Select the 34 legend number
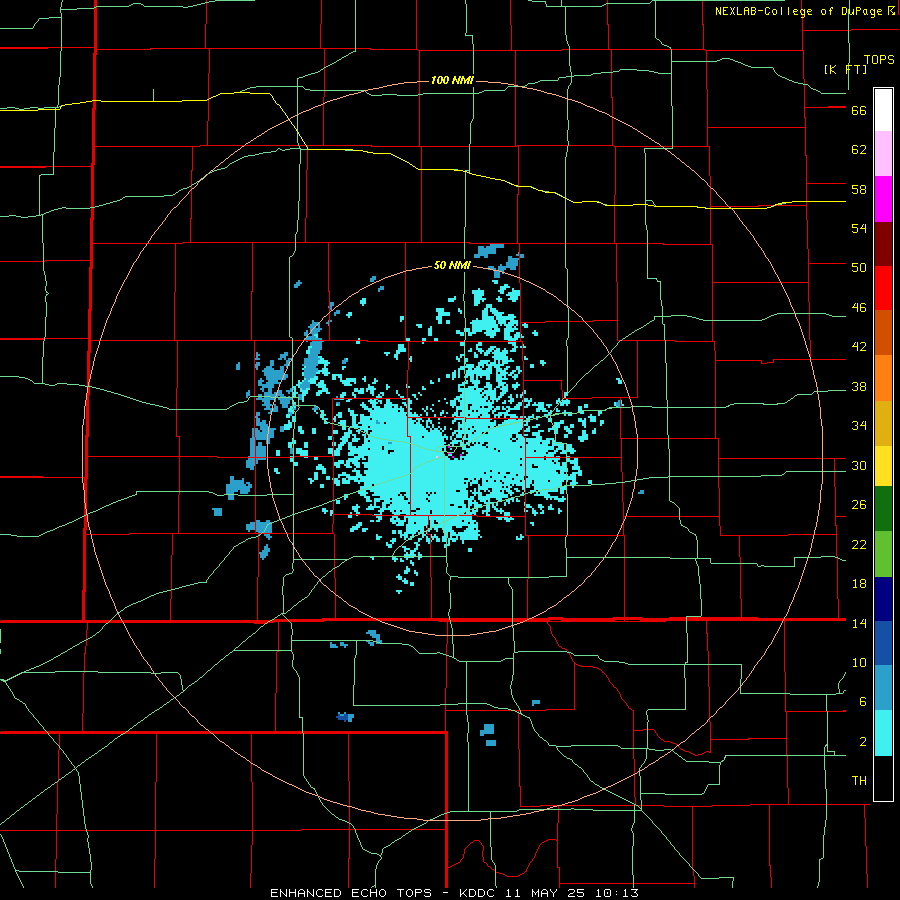Screen dimensions: 900x900 point(859,426)
